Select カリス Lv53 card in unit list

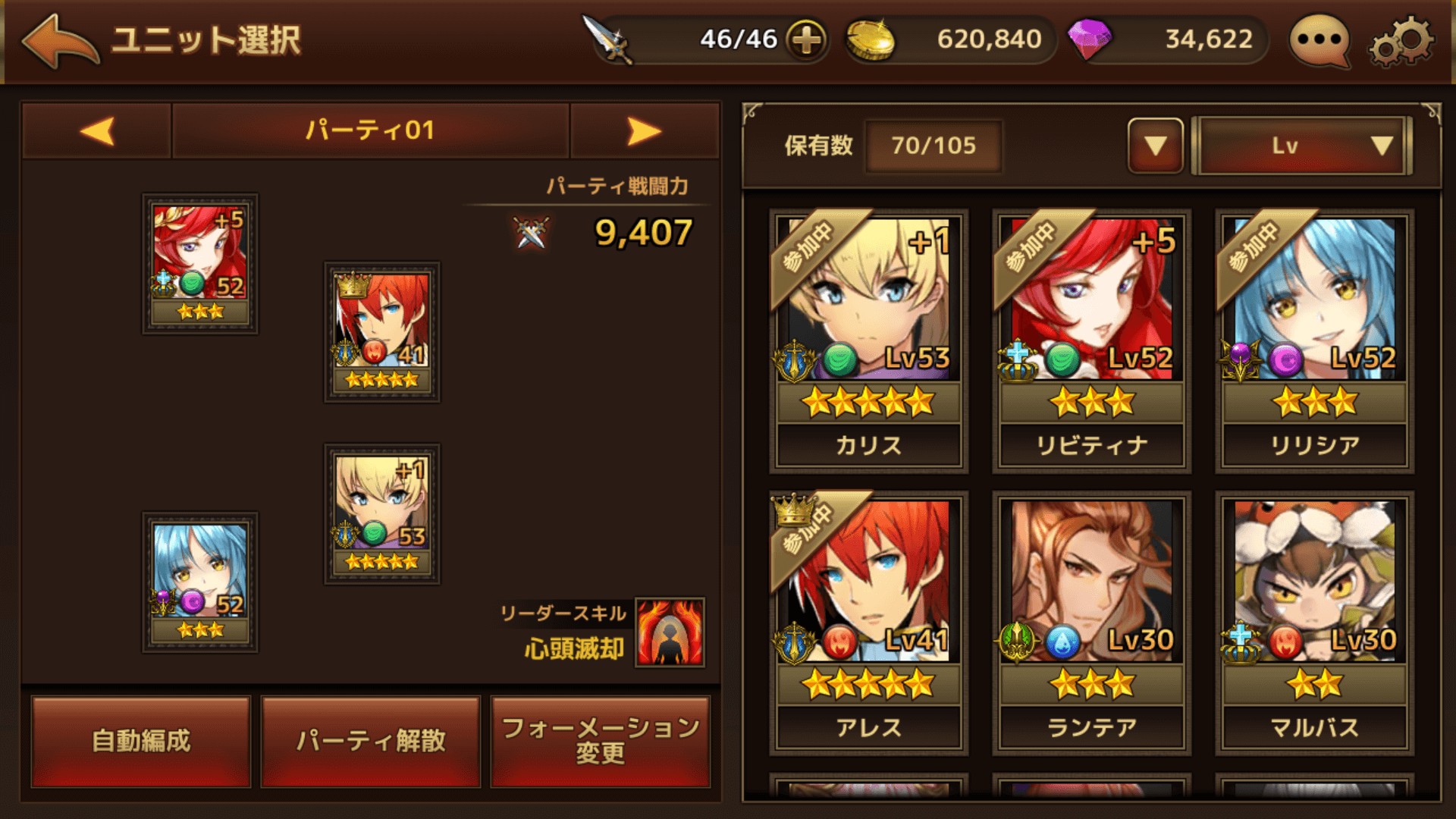coord(868,340)
